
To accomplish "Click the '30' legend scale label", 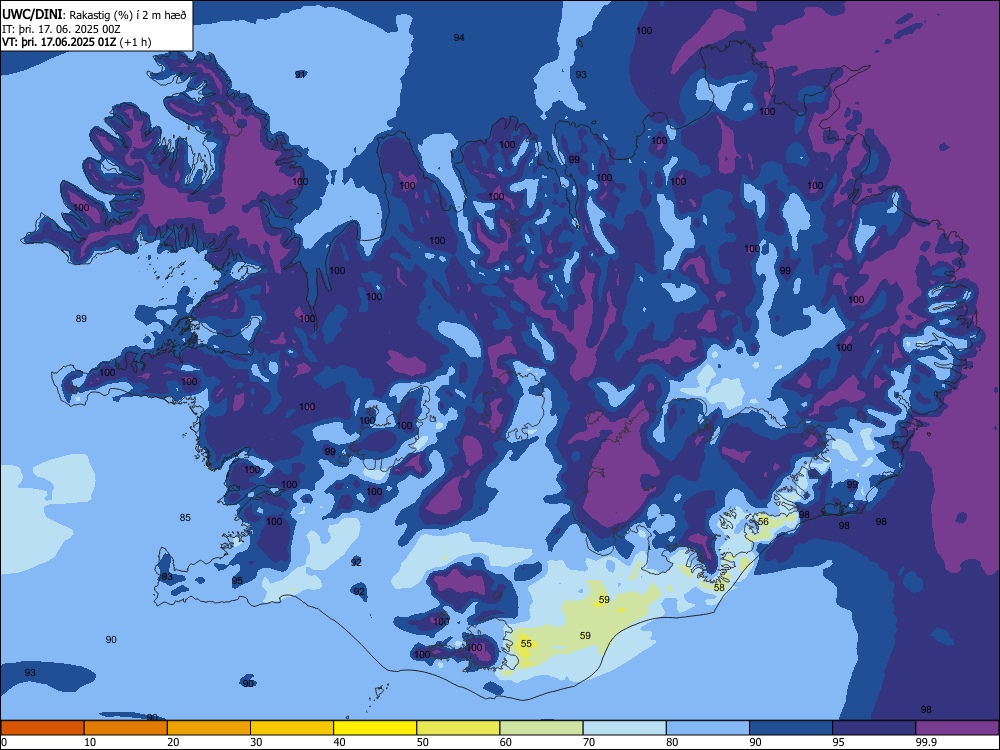I will pos(256,742).
